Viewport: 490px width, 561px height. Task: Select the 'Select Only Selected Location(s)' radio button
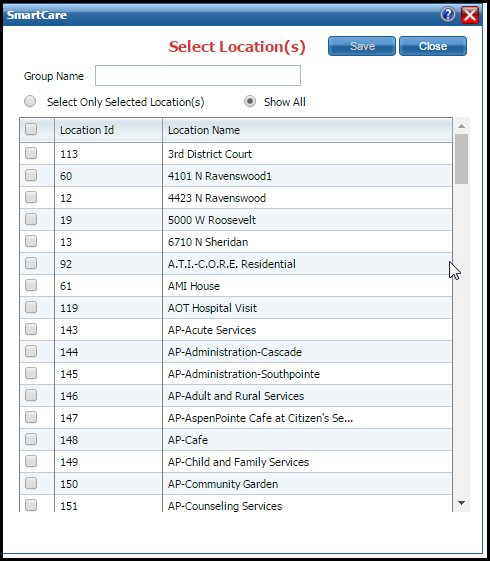30,102
